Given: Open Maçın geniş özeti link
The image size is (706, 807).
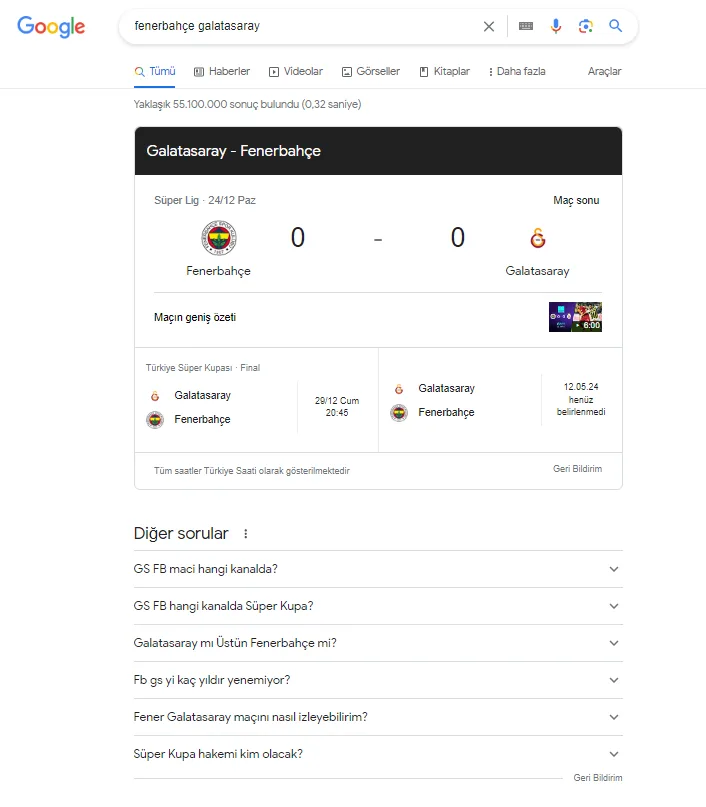Looking at the screenshot, I should (x=195, y=317).
